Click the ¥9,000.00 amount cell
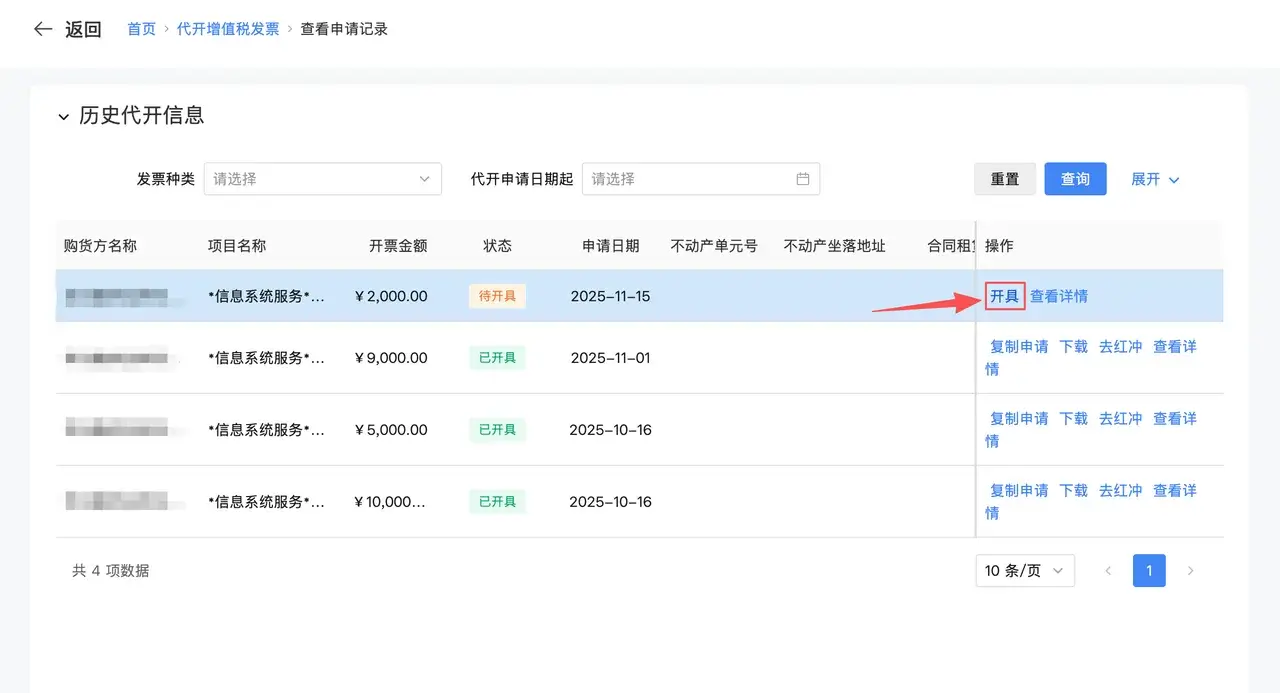Viewport: 1280px width, 693px height. 391,358
